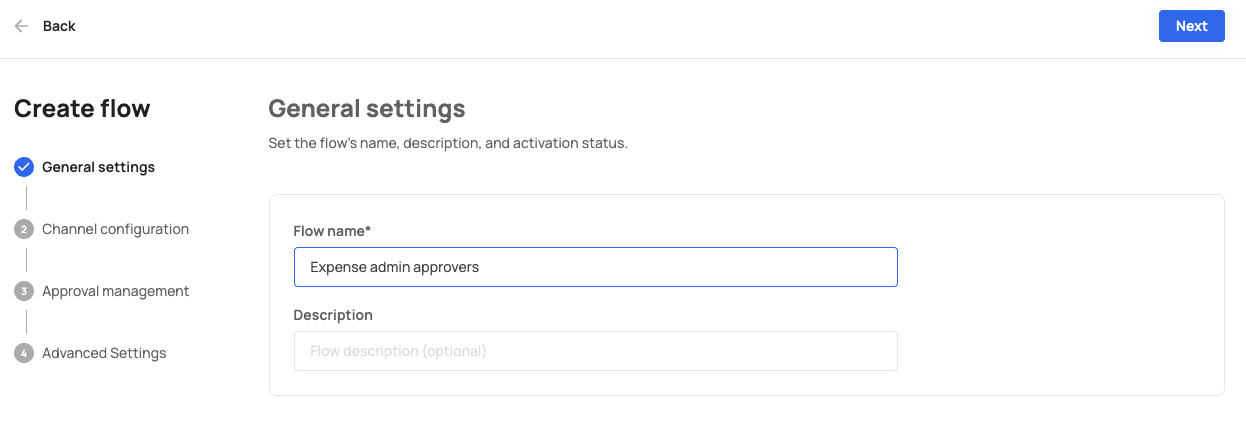Click the General settings page heading
Image resolution: width=1246 pixels, height=446 pixels.
pyautogui.click(x=367, y=109)
